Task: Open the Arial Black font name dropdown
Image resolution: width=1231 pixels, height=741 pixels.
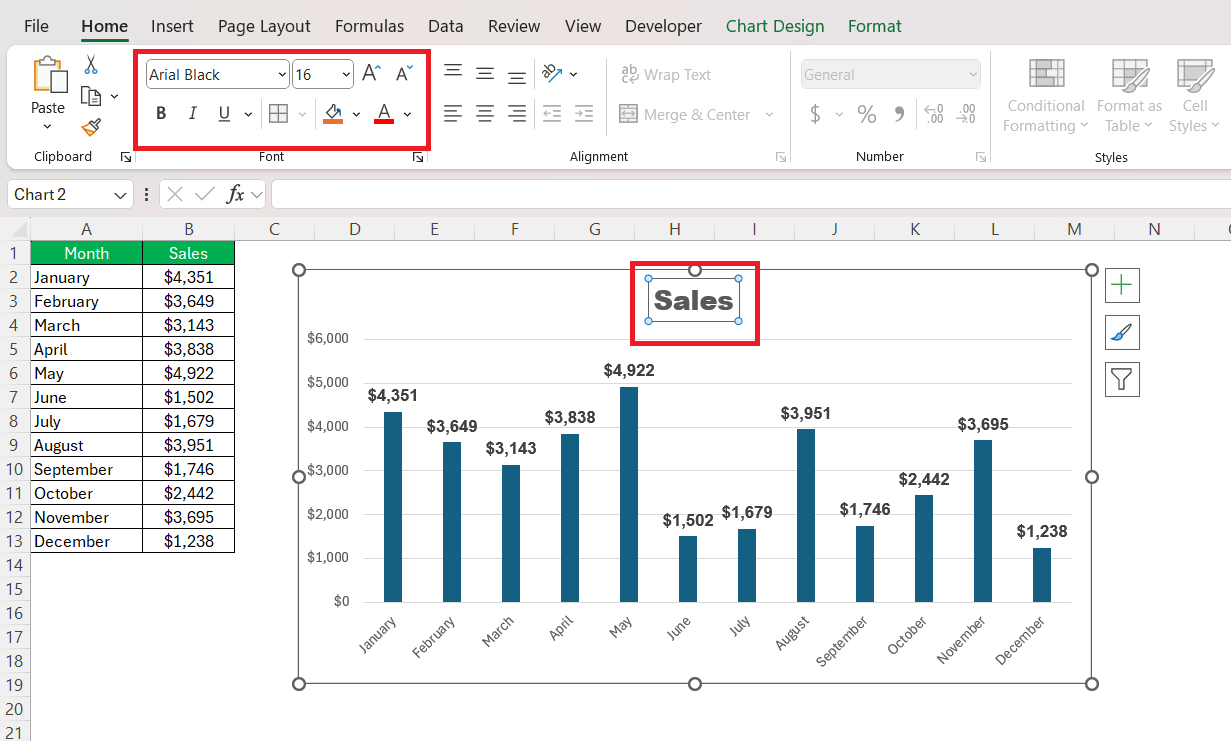Action: (280, 74)
